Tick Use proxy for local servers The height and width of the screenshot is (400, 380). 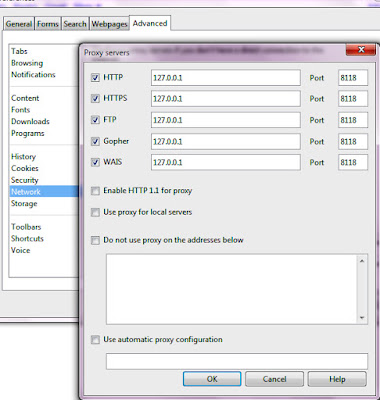click(95, 212)
